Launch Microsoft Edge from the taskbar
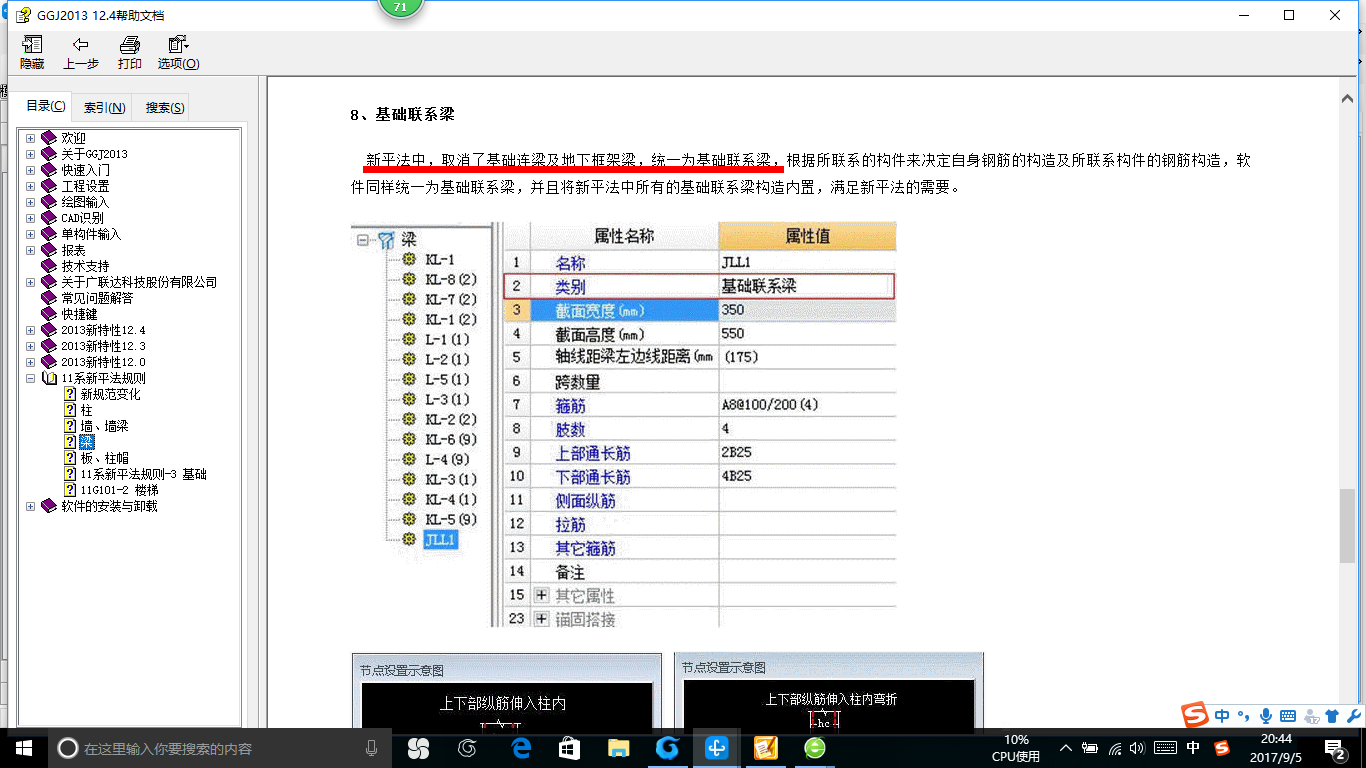The image size is (1366, 768). coord(520,748)
